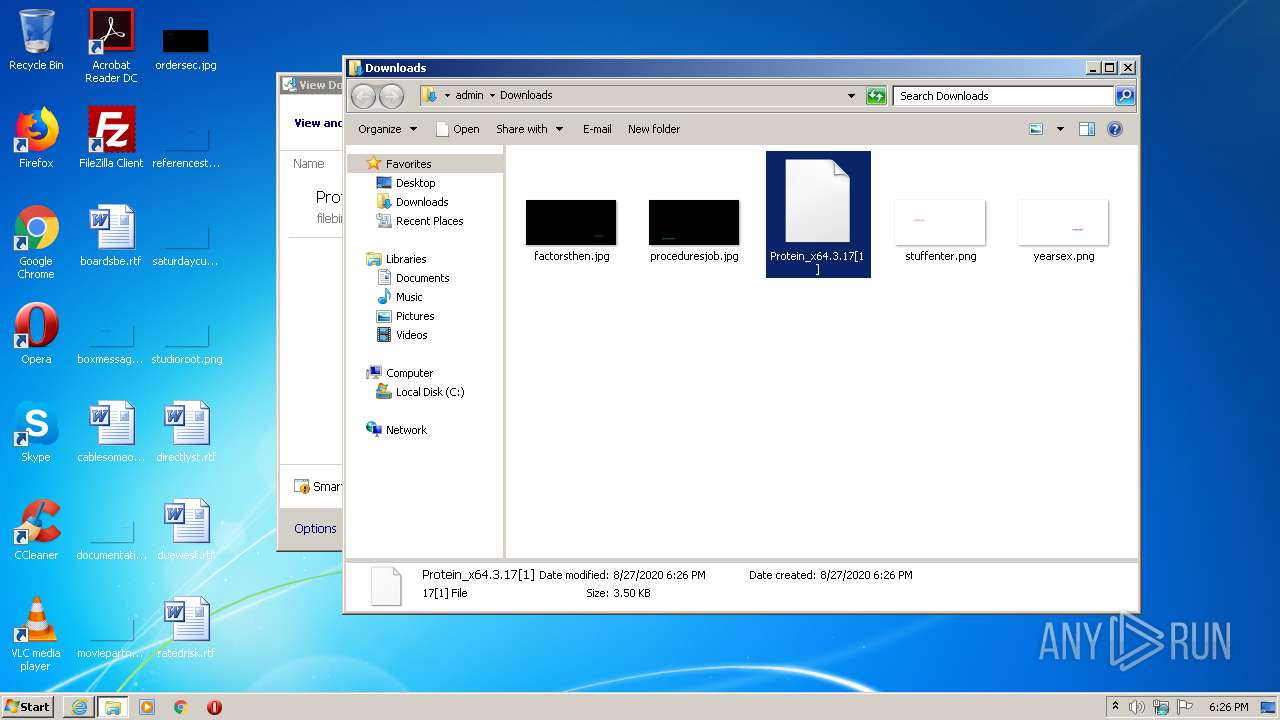Launch the CCleaner desktop shortcut

36,530
